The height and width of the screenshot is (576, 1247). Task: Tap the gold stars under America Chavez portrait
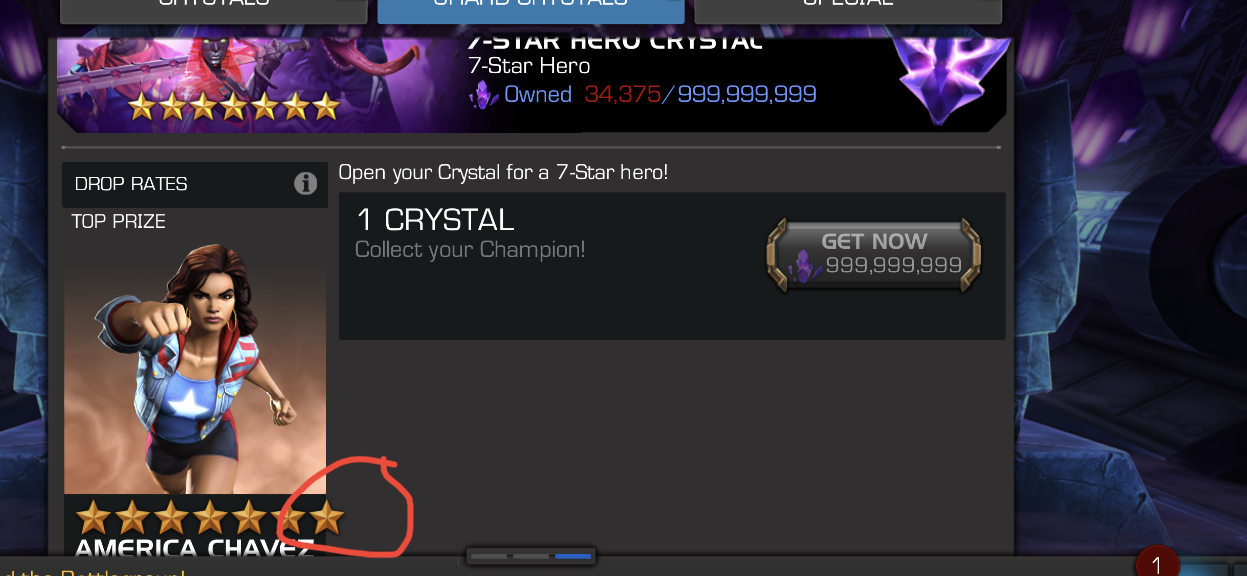tap(210, 517)
